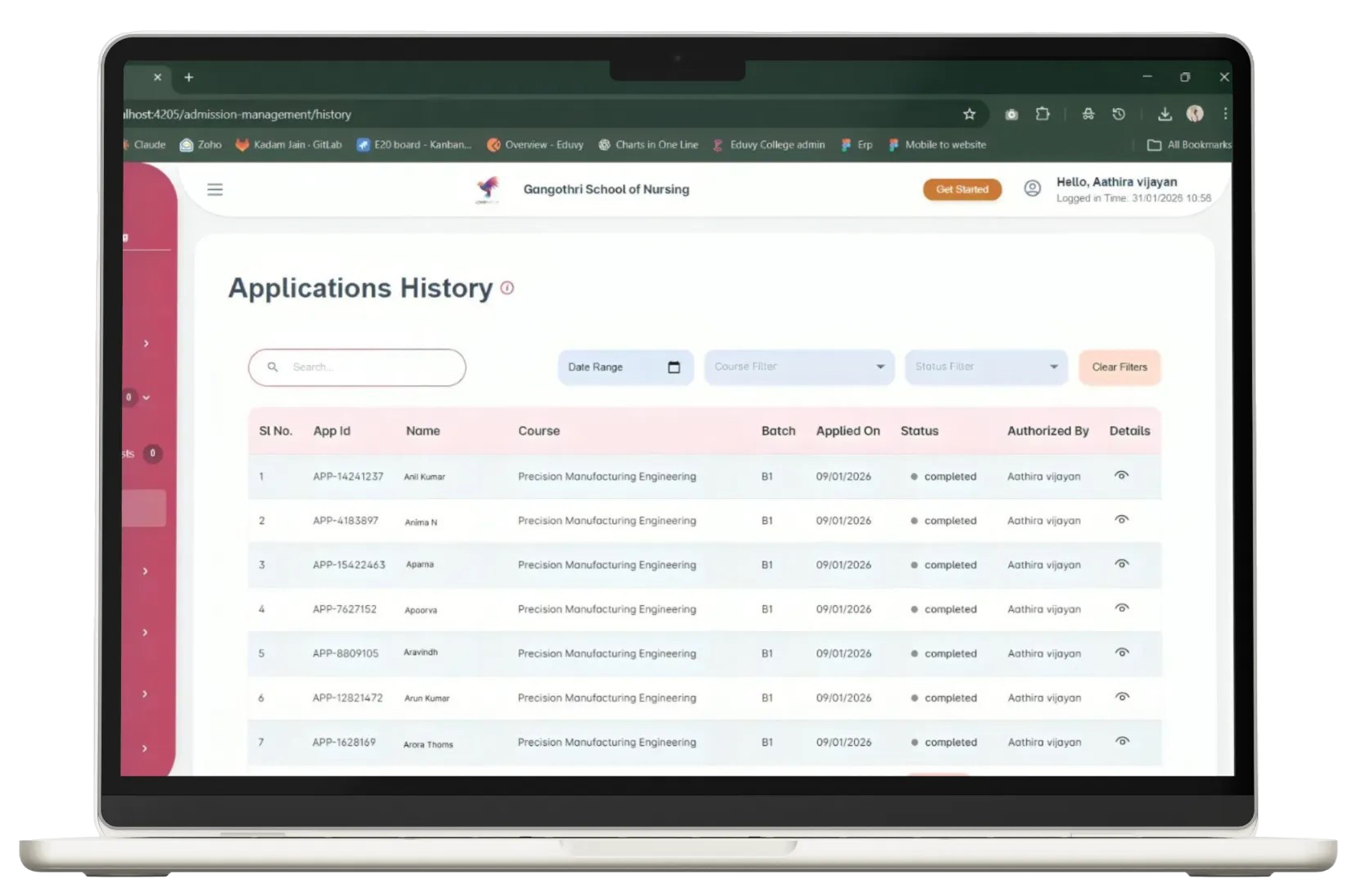
Task: Open the browser extensions puzzle icon
Action: pos(1042,115)
